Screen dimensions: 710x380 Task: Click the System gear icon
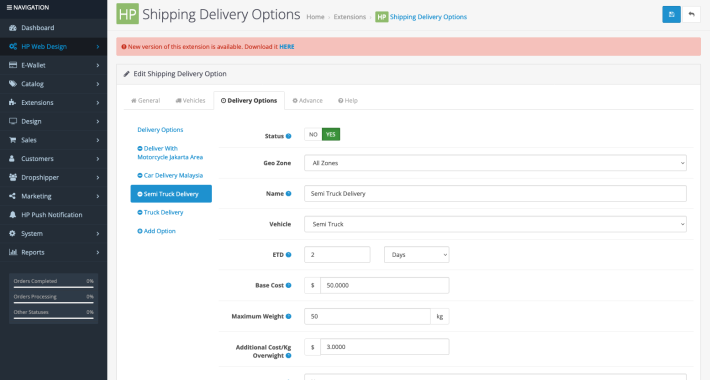13,233
